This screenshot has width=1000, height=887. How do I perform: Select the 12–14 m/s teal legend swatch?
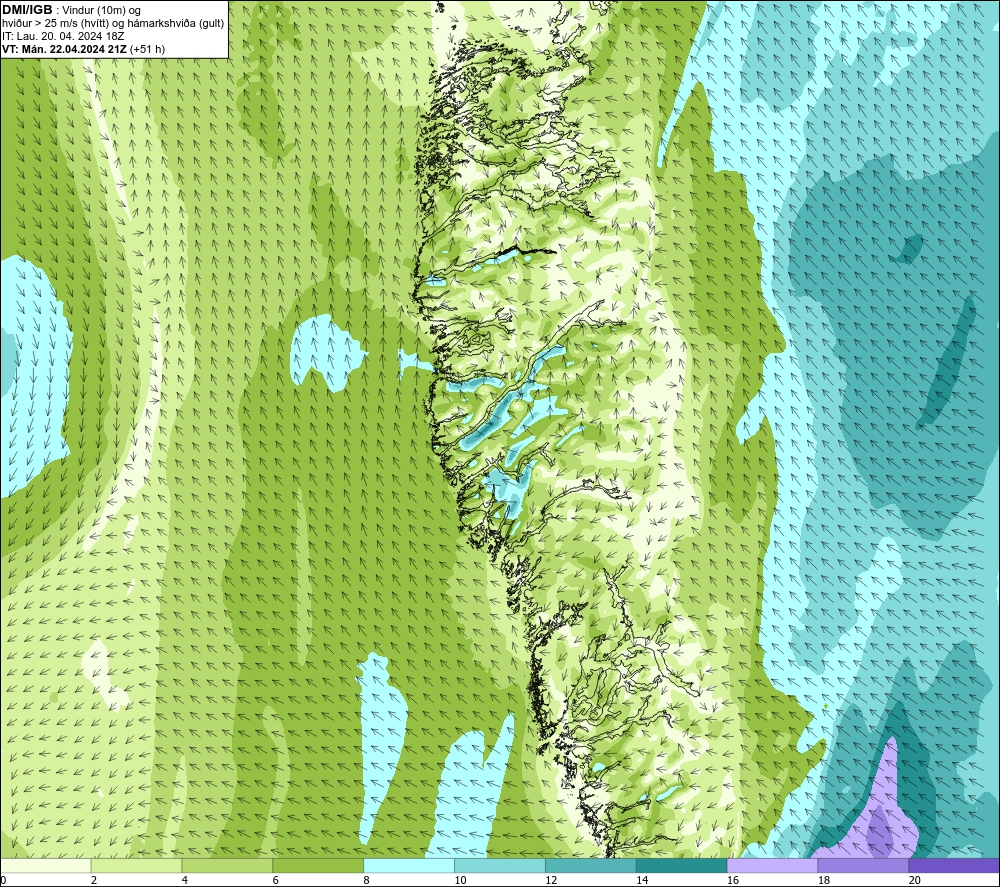pyautogui.click(x=591, y=865)
